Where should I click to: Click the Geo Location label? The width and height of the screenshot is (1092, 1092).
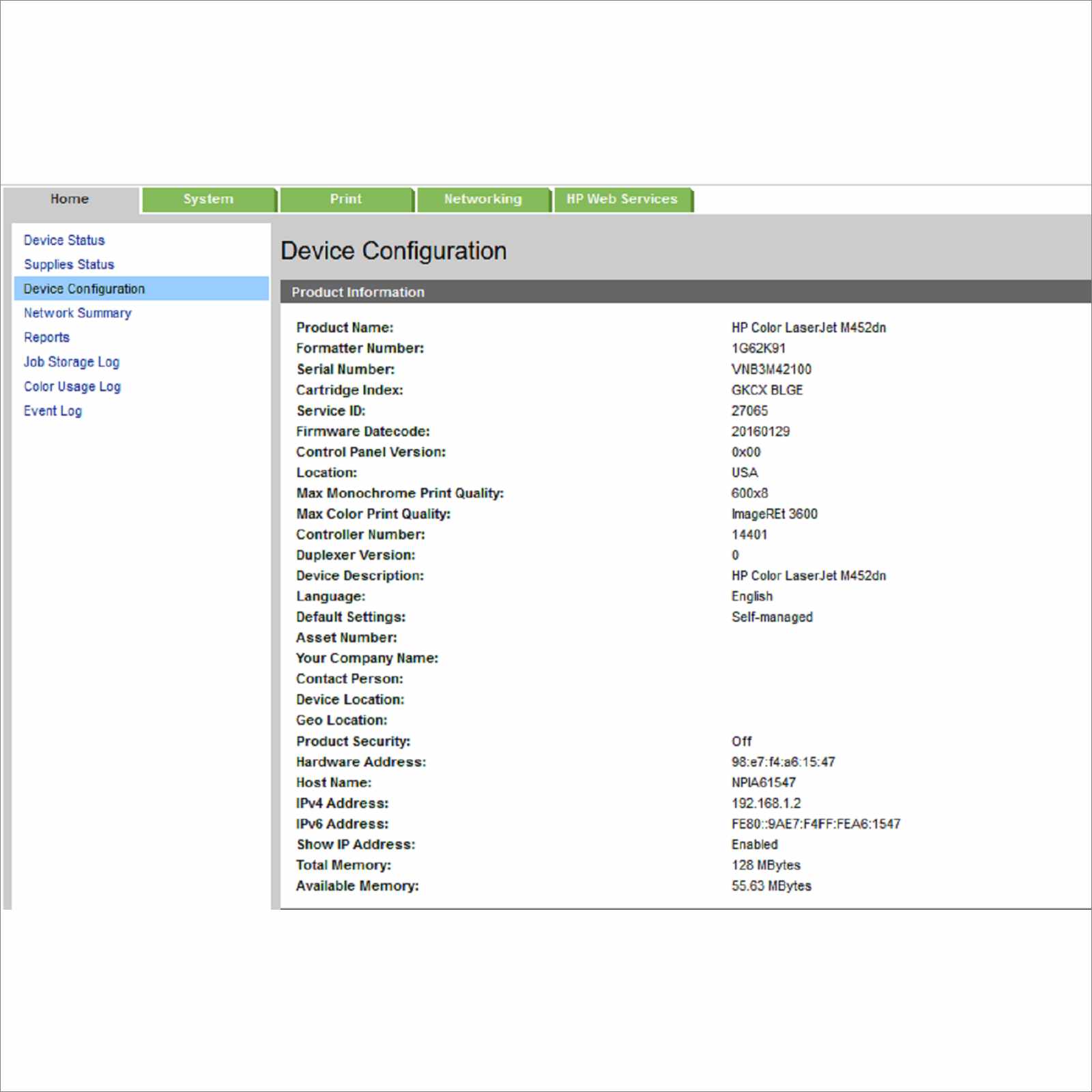pos(342,720)
